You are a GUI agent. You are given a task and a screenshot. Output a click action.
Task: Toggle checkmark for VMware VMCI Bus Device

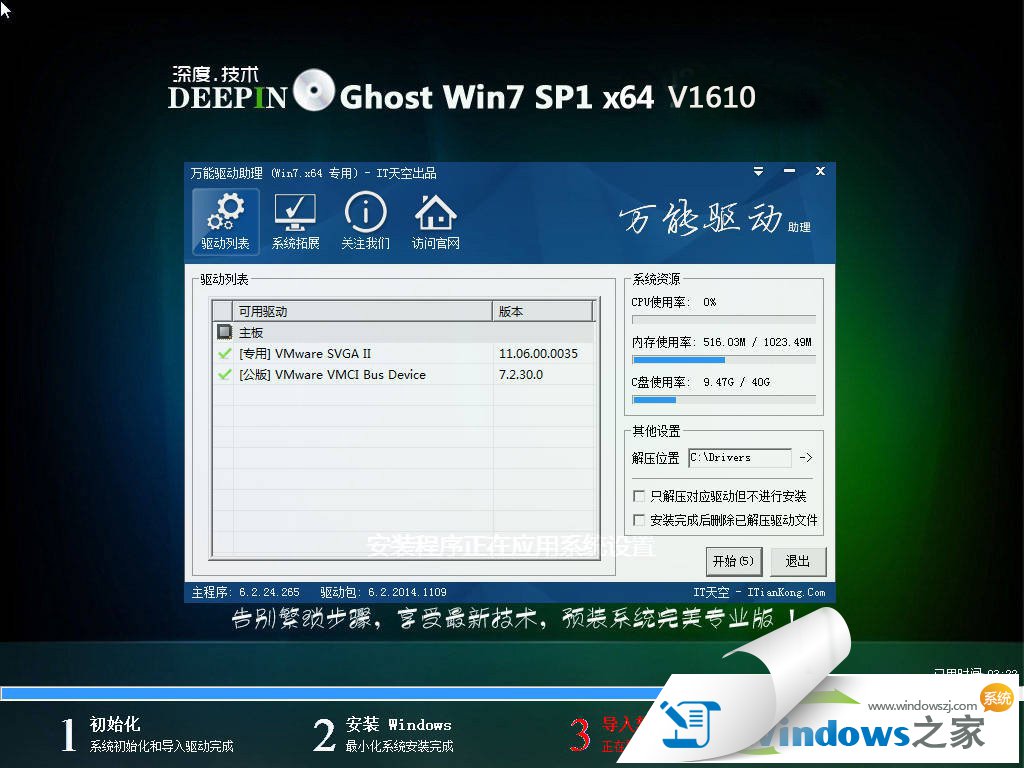[x=224, y=374]
